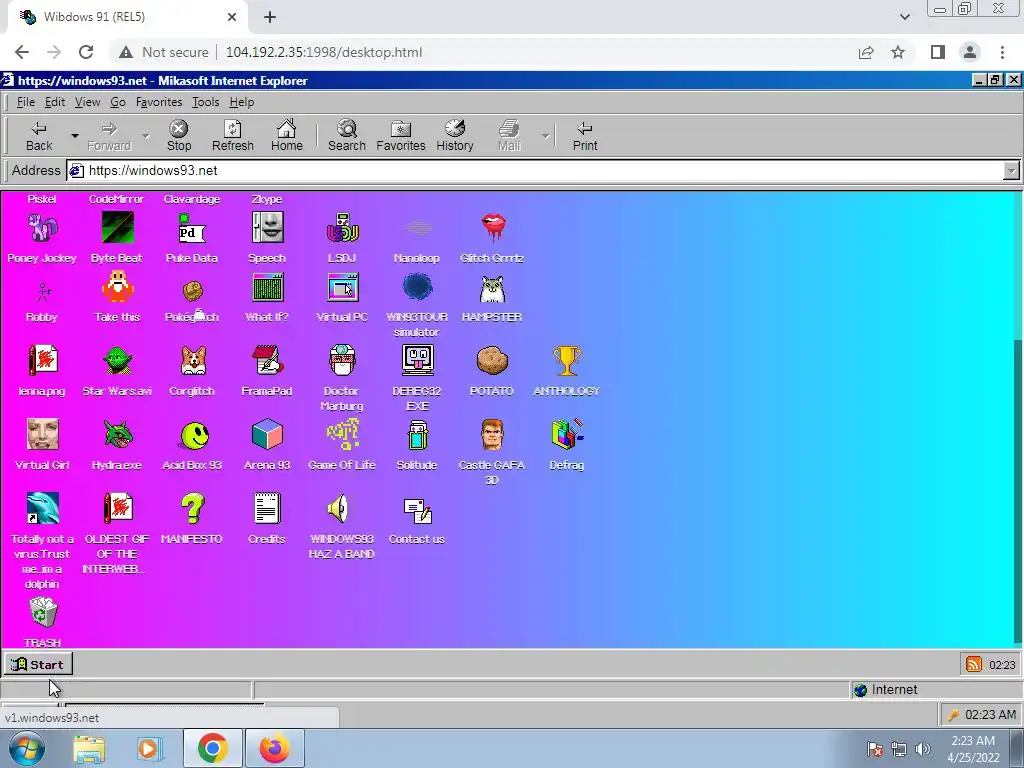Open the dolphin 'Totally not a virus' icon
Screen dimensions: 1024x768
pyautogui.click(x=42, y=509)
